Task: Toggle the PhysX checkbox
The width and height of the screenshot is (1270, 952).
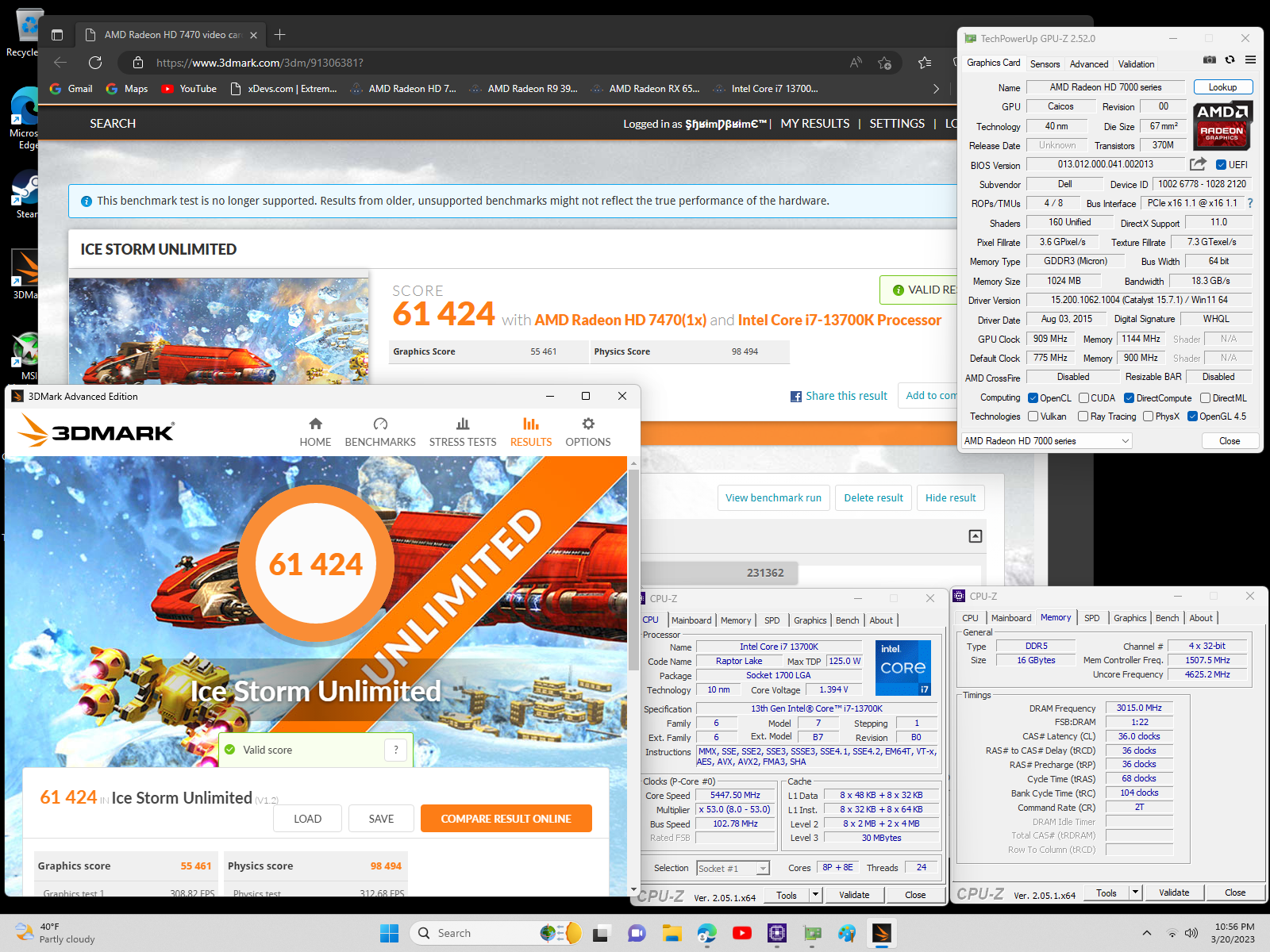Action: (x=1148, y=416)
